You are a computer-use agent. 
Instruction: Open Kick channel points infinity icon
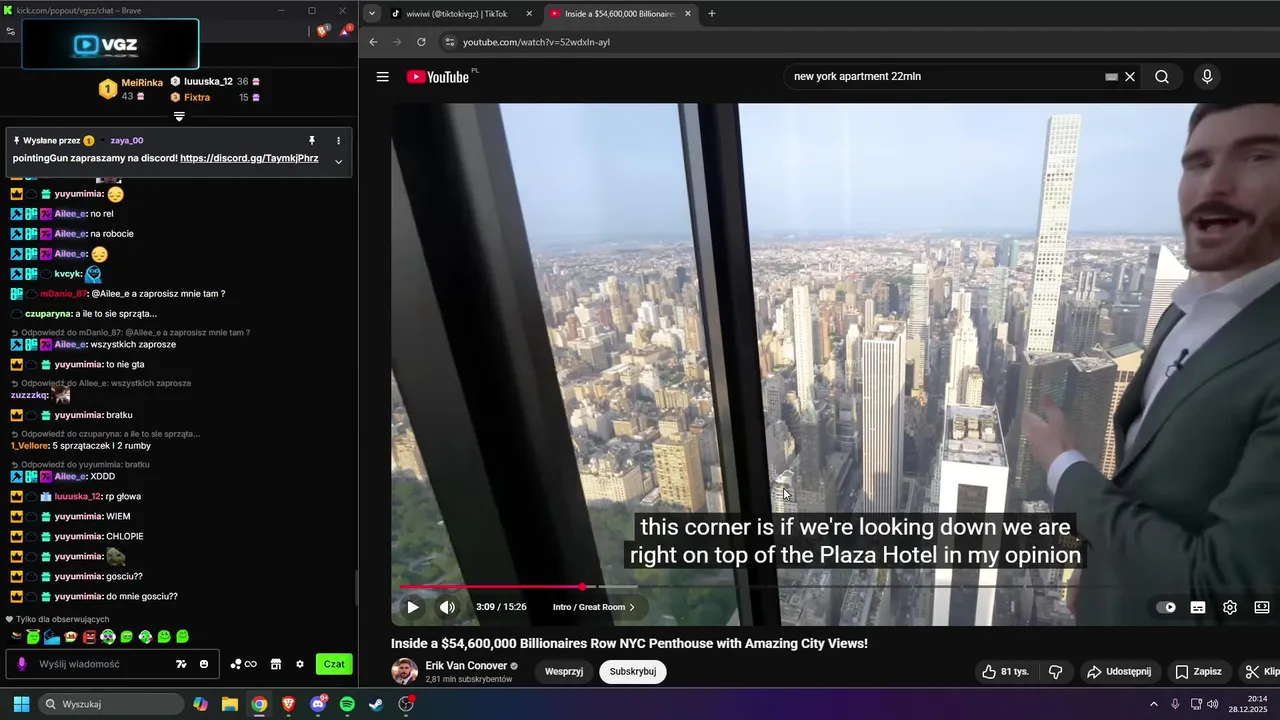pos(244,664)
